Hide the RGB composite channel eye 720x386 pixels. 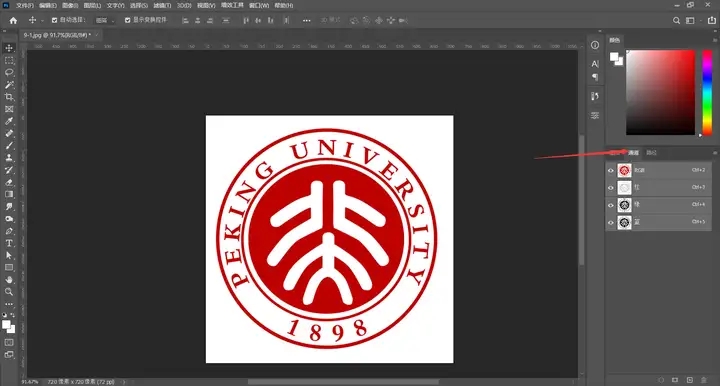coord(611,171)
